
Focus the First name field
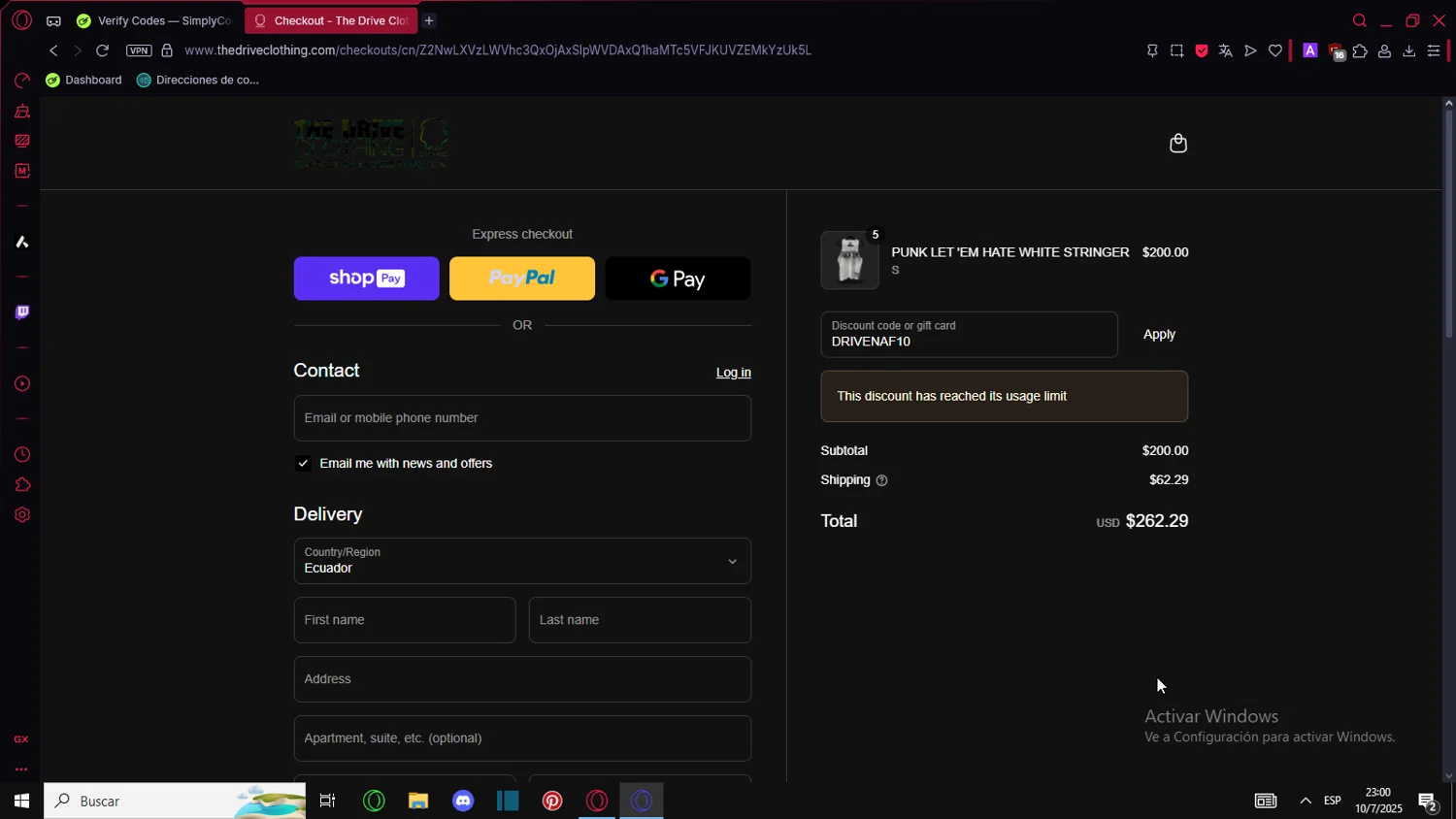click(405, 620)
